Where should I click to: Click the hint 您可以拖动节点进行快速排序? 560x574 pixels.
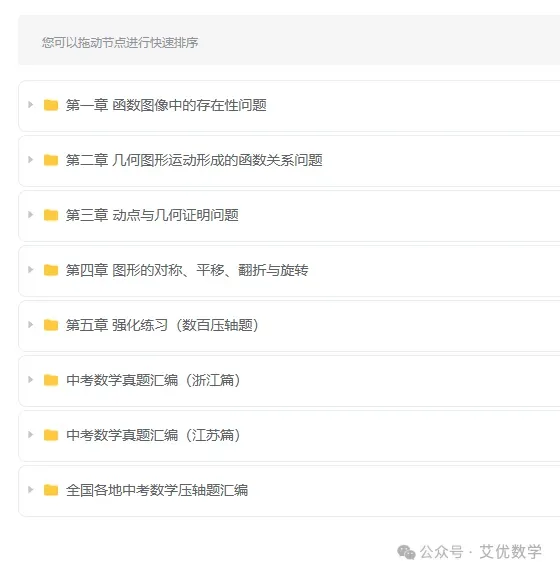point(120,42)
